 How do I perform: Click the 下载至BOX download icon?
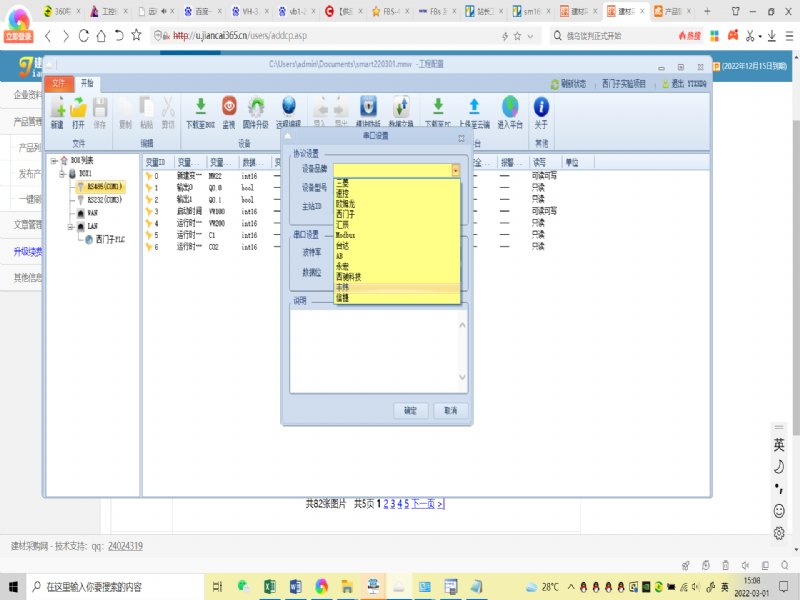pyautogui.click(x=200, y=108)
